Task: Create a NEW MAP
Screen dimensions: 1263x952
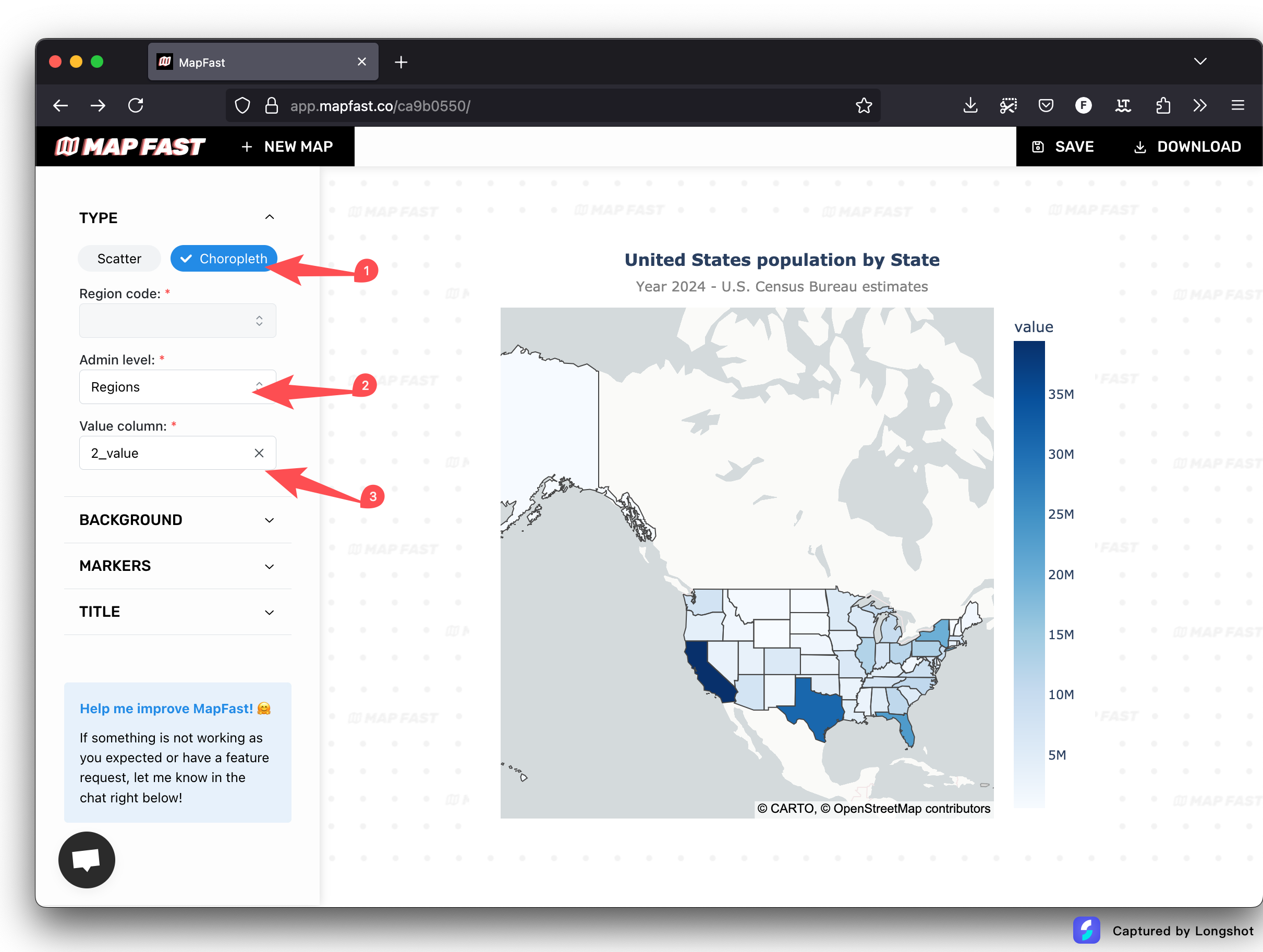Action: click(x=287, y=147)
